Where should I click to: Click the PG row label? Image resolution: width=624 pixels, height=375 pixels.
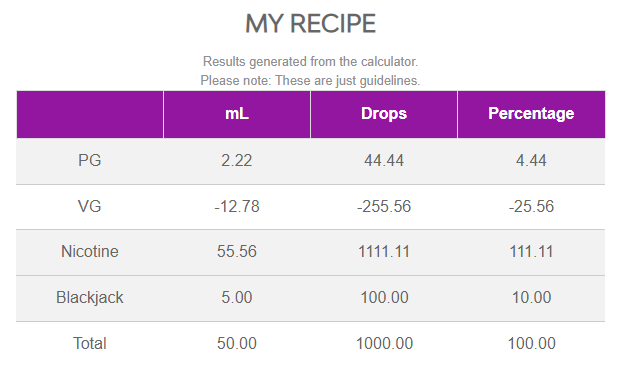pos(90,160)
